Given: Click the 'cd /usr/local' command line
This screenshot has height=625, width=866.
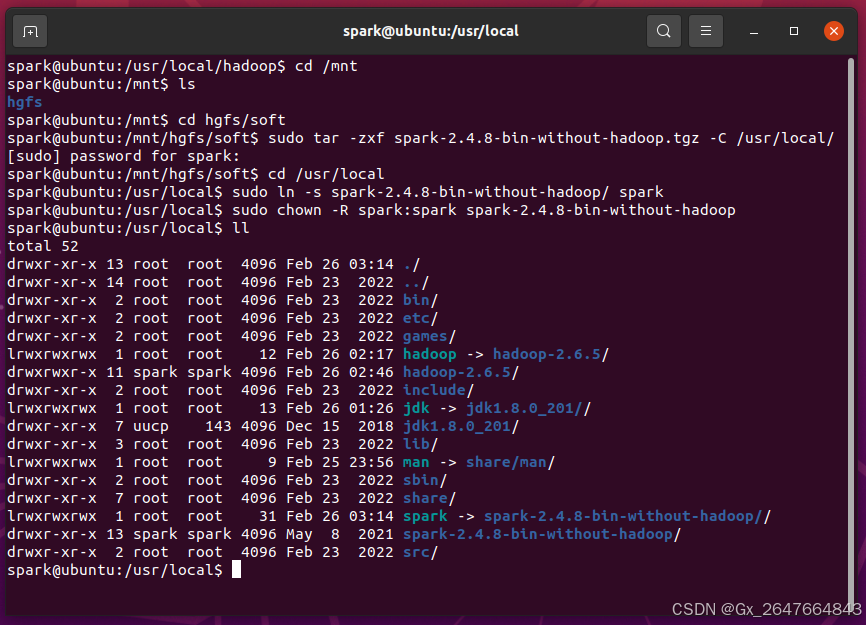Looking at the screenshot, I should click(x=196, y=174).
